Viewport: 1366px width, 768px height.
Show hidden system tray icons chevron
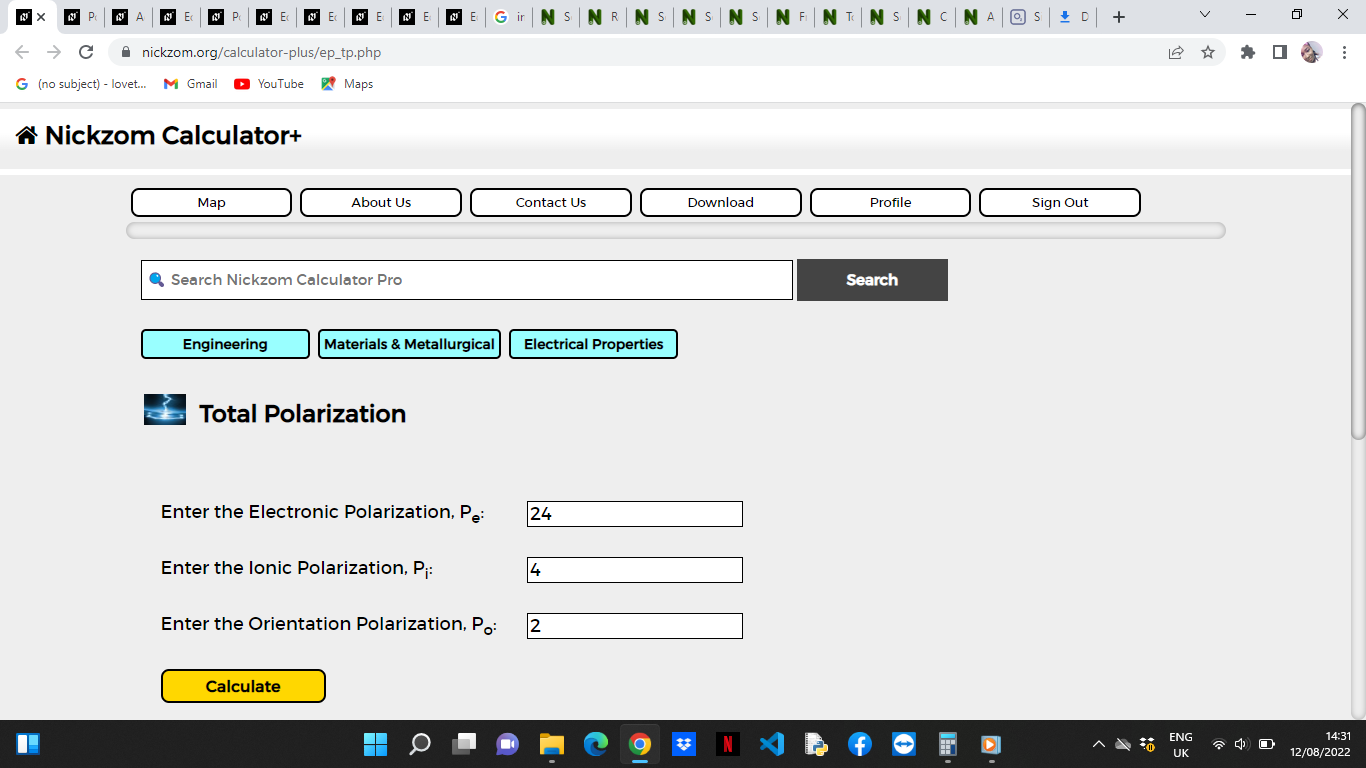click(1098, 744)
